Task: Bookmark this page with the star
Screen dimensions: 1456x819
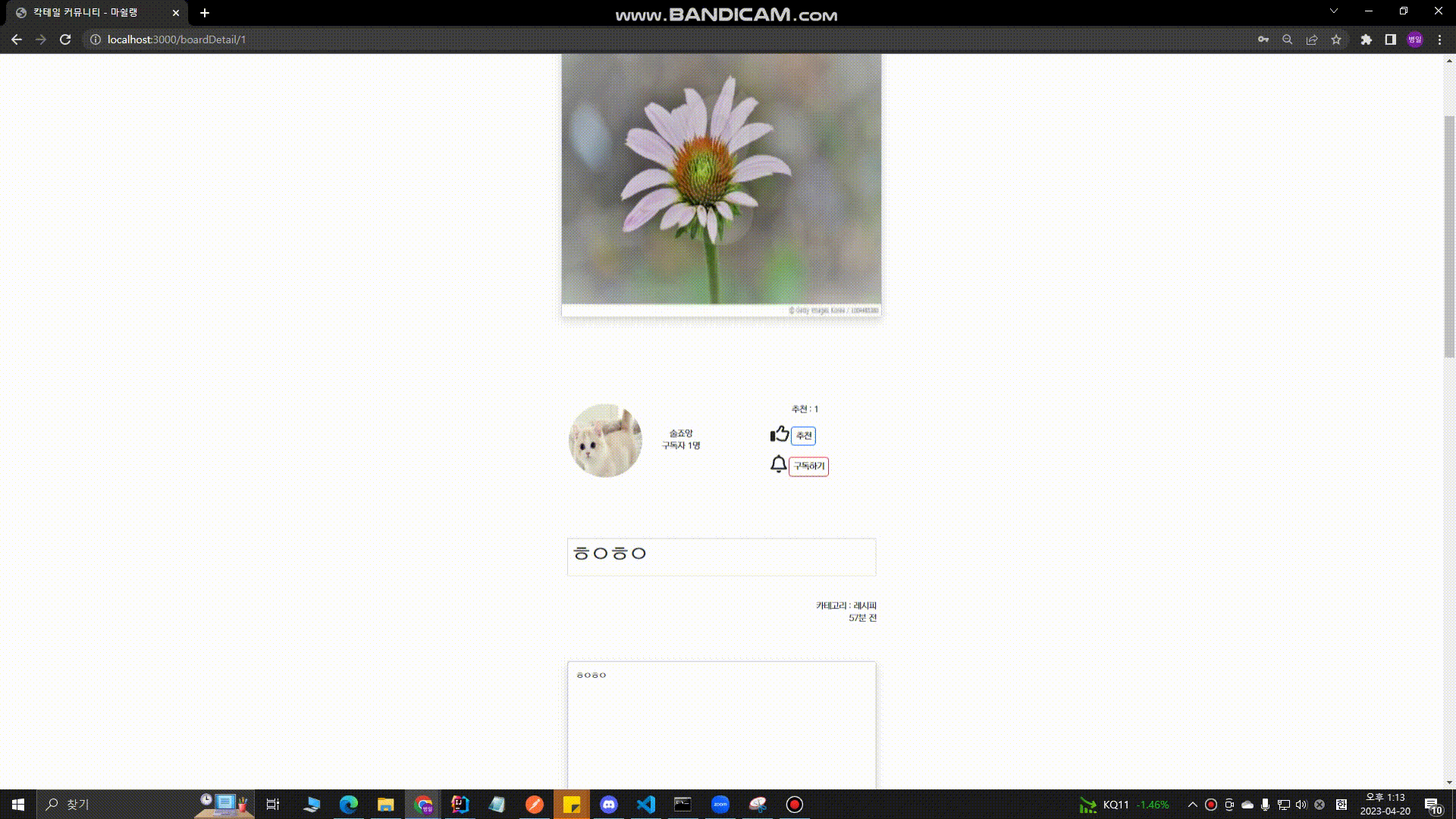Action: pos(1336,39)
